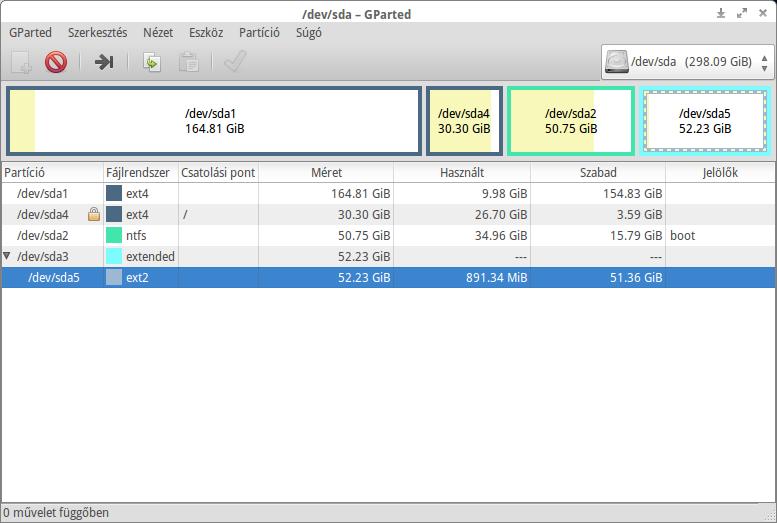The image size is (777, 523).
Task: Sort by the Használt column header
Action: tap(462, 173)
